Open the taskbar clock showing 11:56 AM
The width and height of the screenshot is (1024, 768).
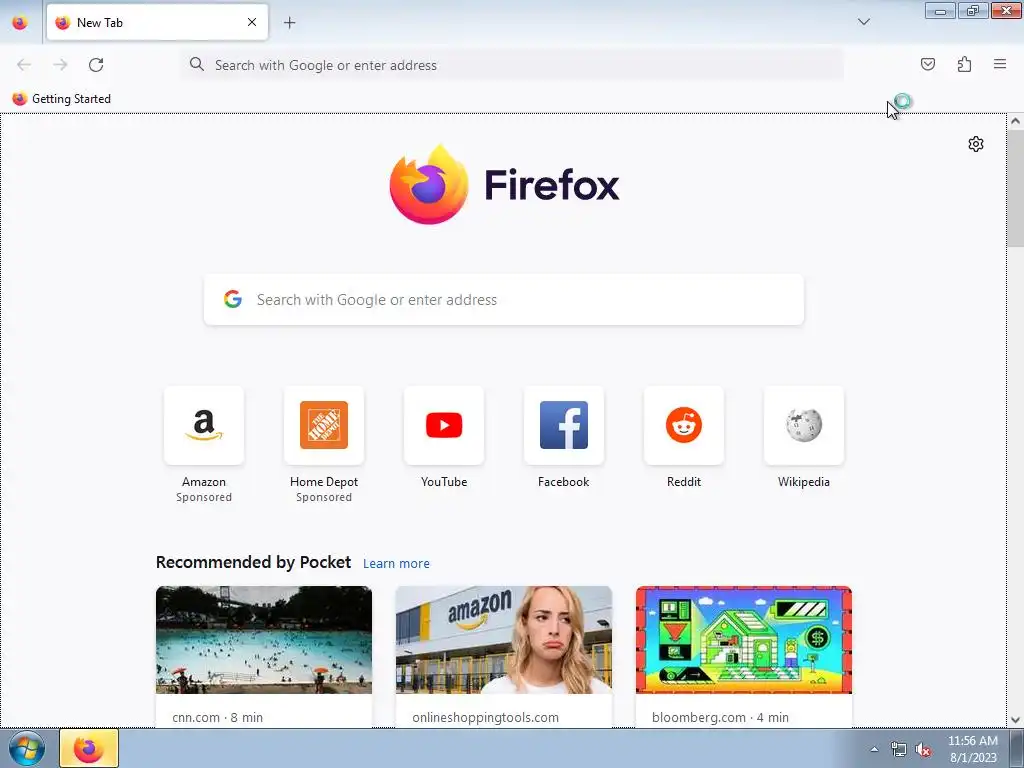point(972,749)
